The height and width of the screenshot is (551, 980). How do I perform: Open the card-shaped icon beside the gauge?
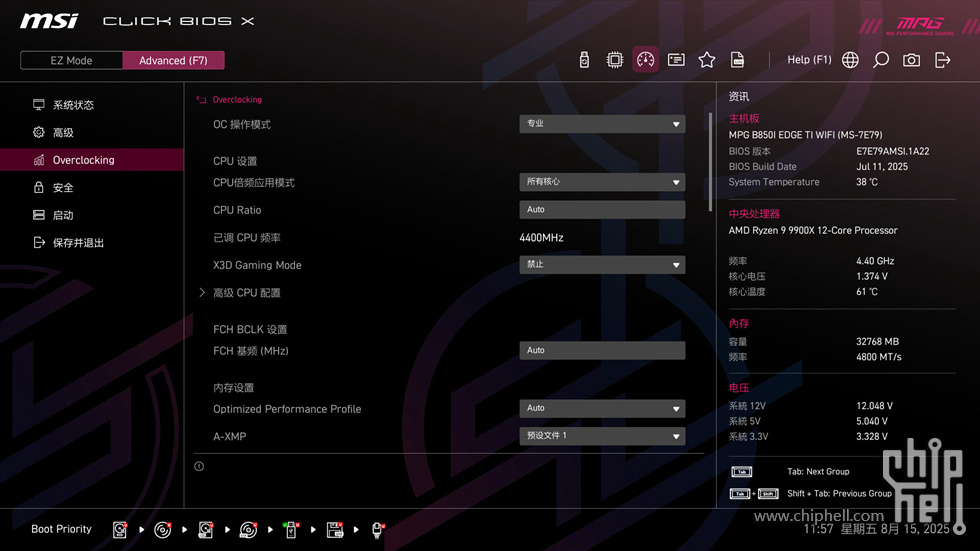(676, 60)
